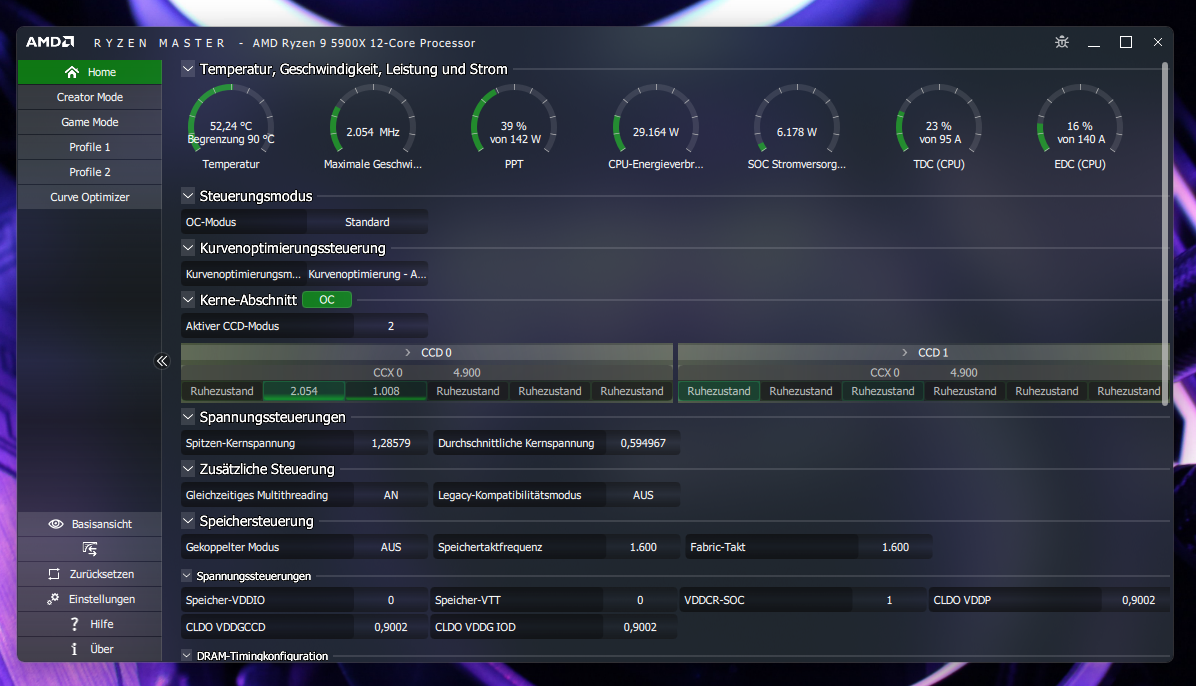Collapse the Speichersteuerung section
Screen dimensions: 1196x686
[x=188, y=520]
